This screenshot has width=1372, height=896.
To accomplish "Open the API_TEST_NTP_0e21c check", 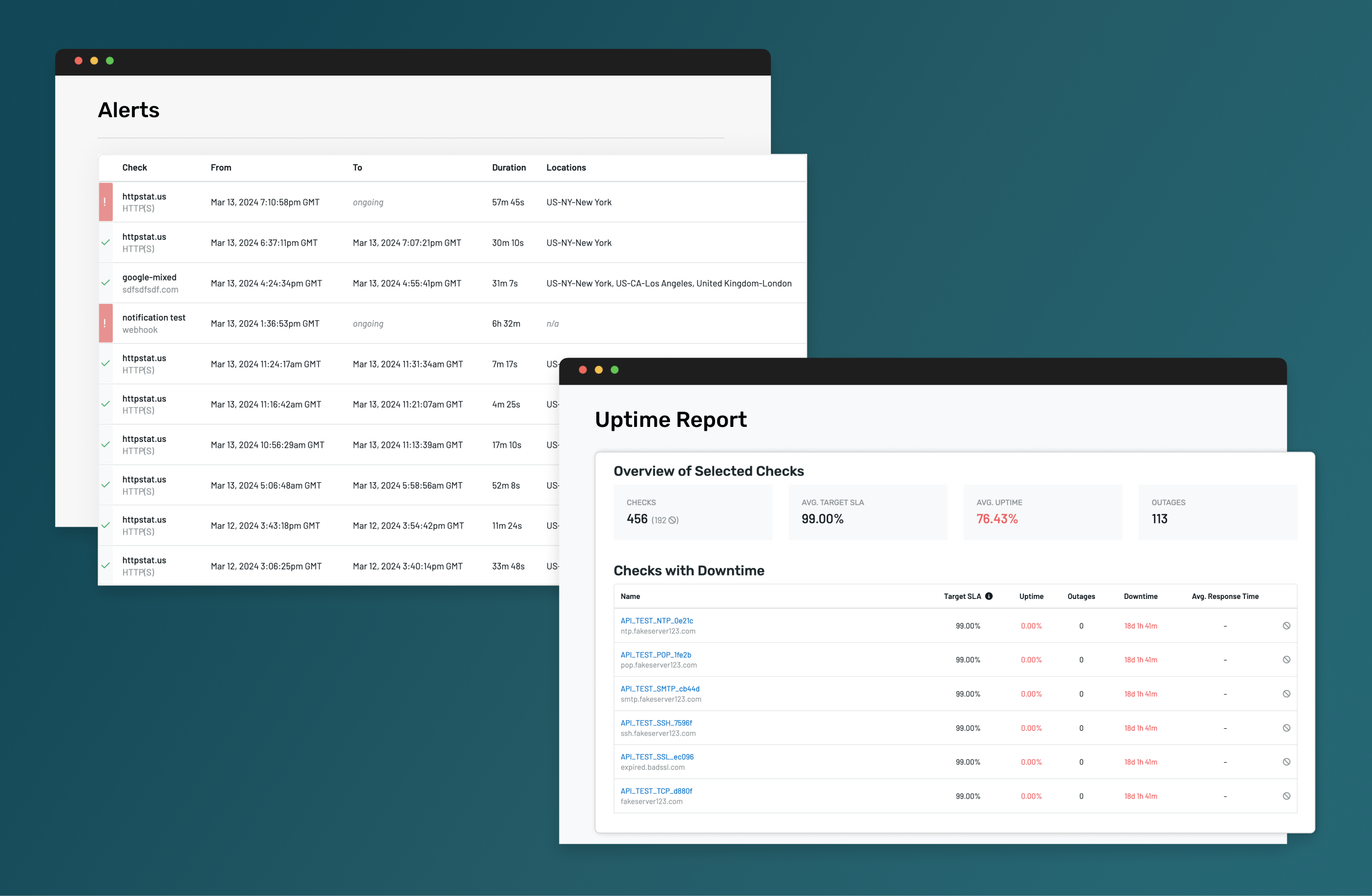I will click(656, 621).
